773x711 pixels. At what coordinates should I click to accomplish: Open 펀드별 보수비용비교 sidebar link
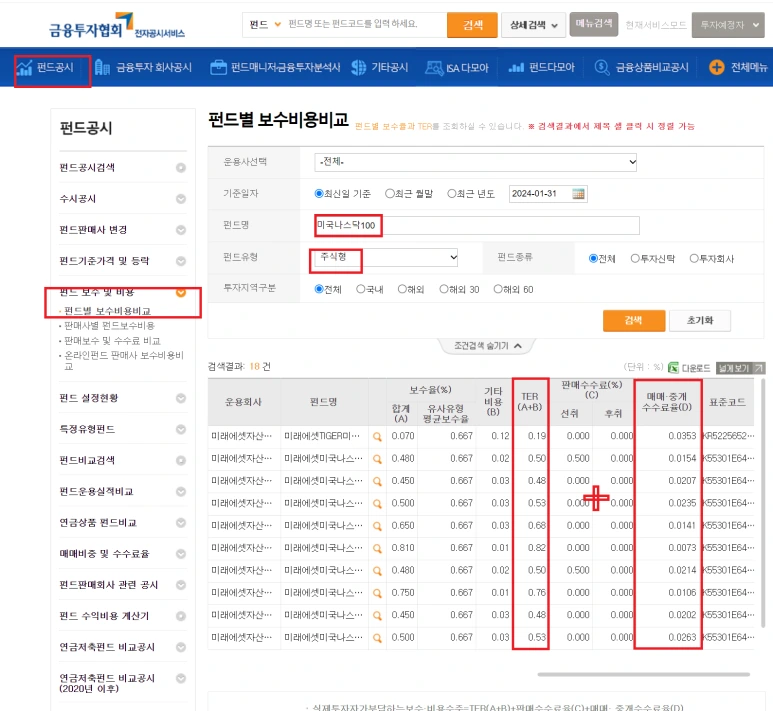point(107,311)
